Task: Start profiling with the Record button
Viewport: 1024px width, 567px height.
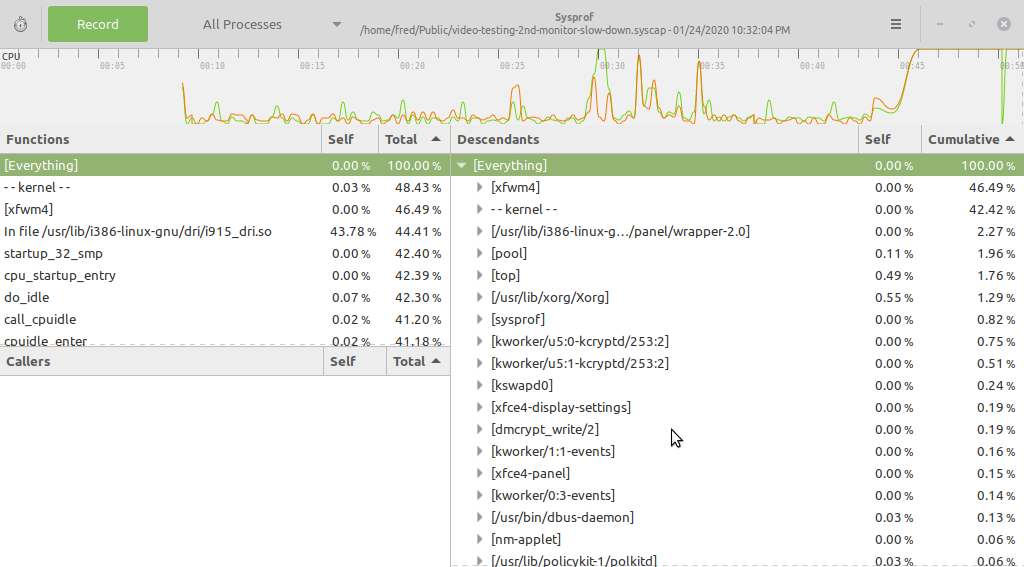Action: [98, 25]
